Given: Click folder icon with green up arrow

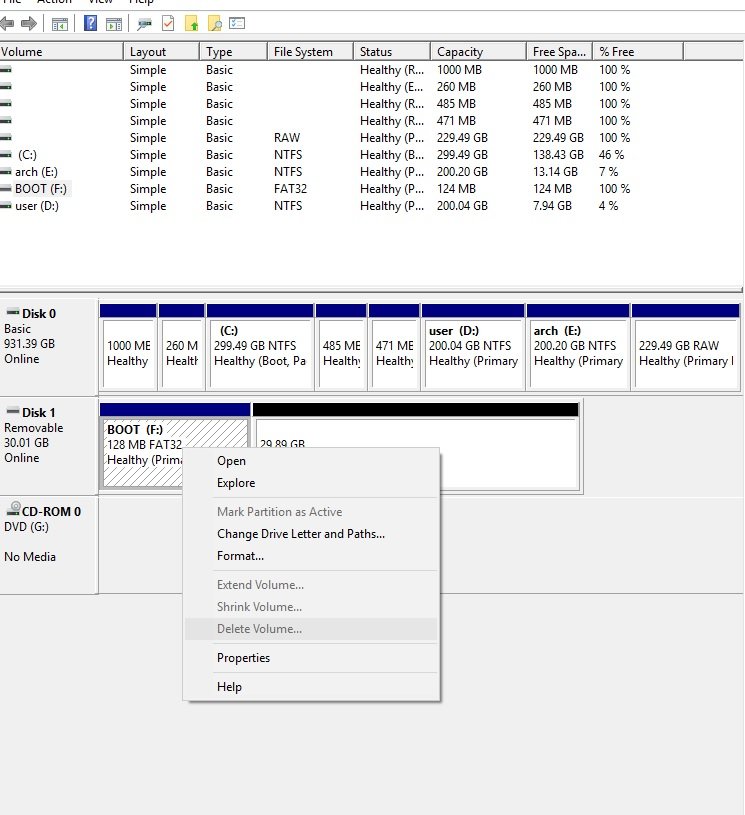Looking at the screenshot, I should pos(192,23).
